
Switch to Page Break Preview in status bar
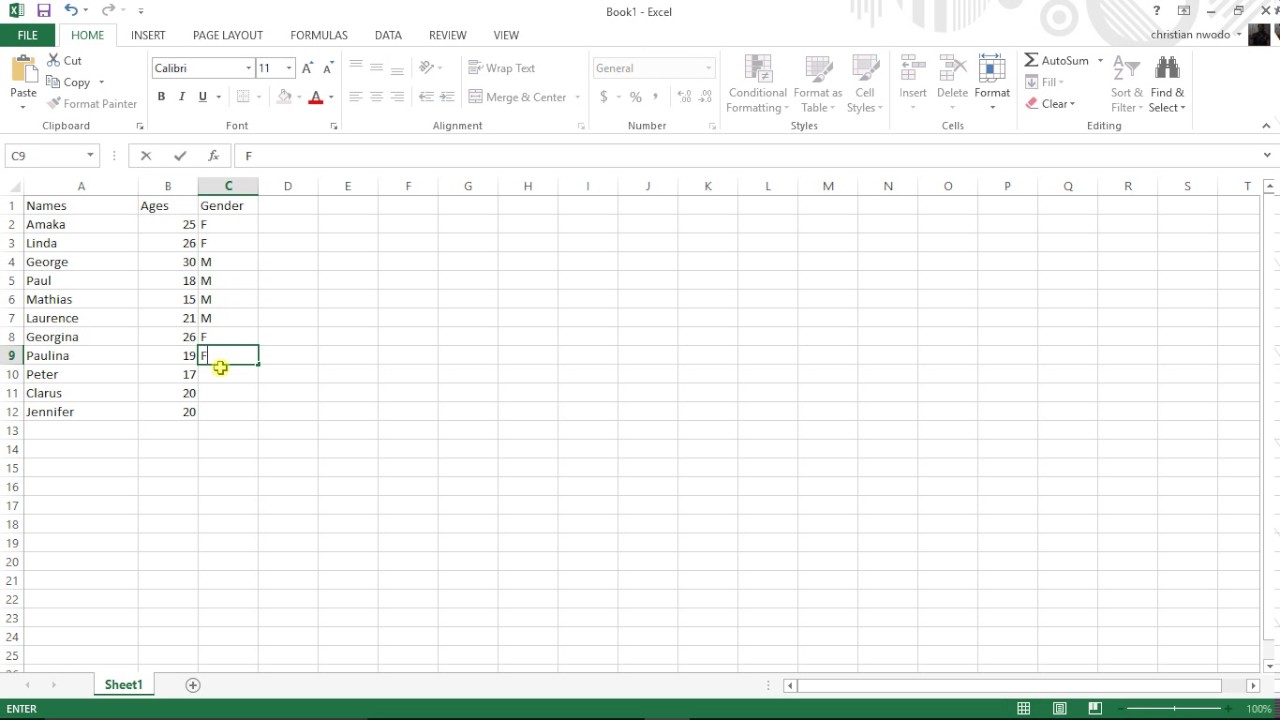coord(1095,709)
